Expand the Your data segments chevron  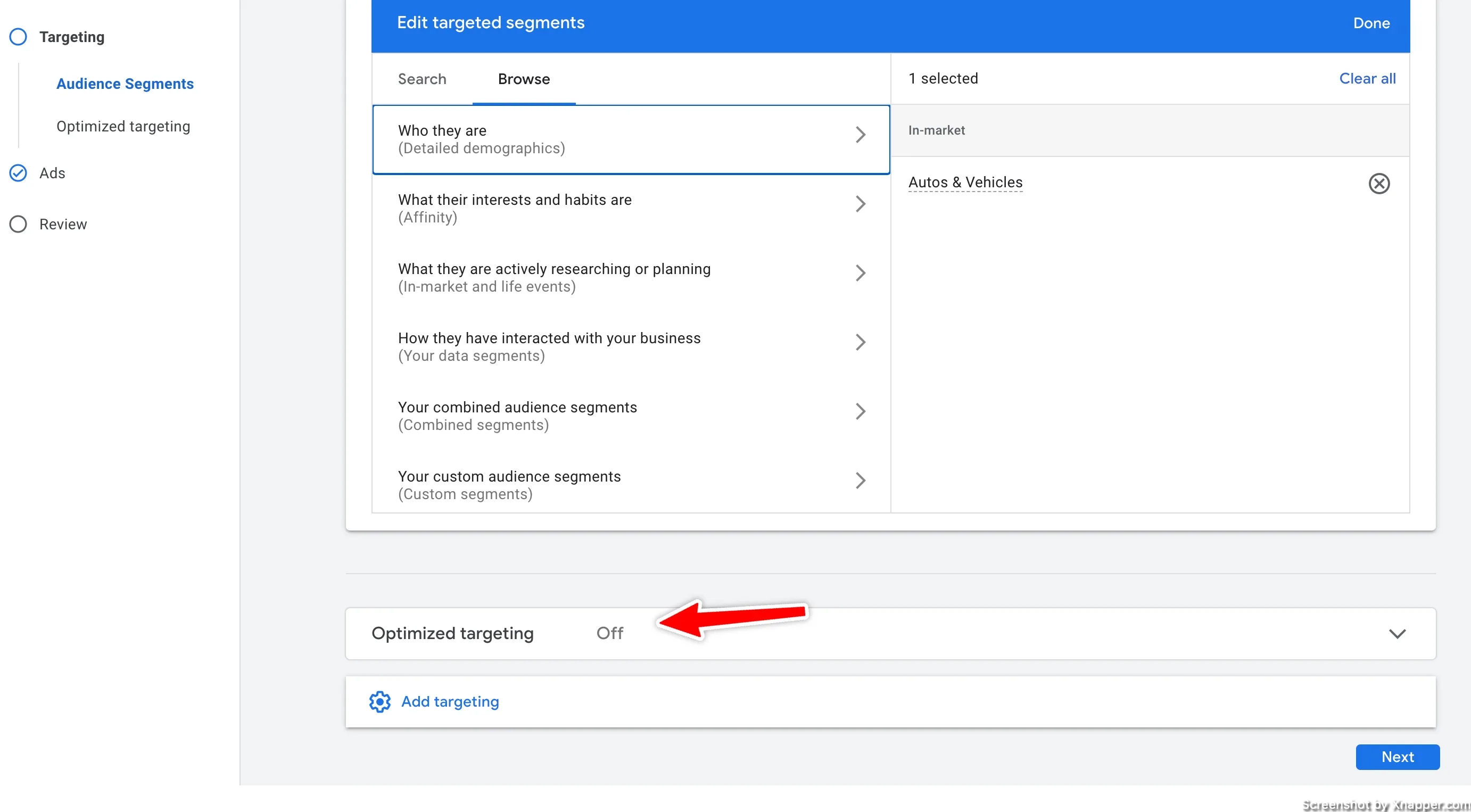(x=860, y=342)
